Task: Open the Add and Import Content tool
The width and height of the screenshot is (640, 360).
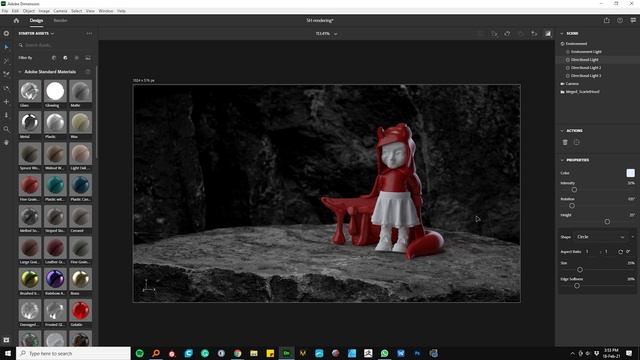Action: tap(6, 33)
